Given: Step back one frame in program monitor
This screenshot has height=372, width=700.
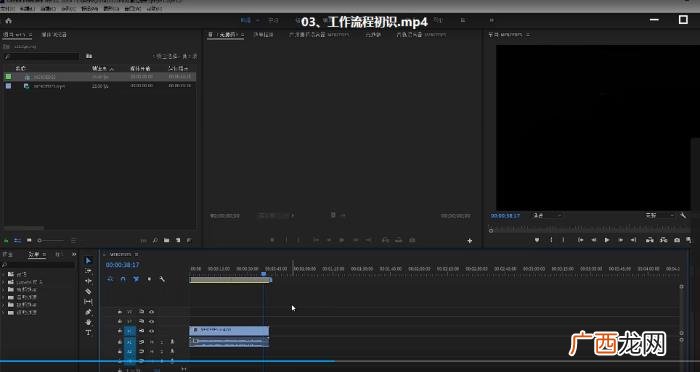Looking at the screenshot, I should pyautogui.click(x=594, y=240).
